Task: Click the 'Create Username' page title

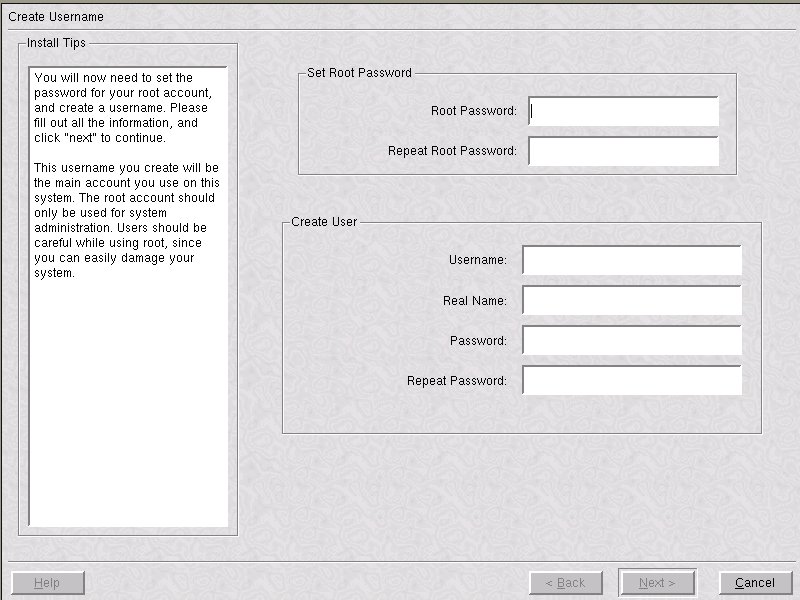Action: point(56,17)
